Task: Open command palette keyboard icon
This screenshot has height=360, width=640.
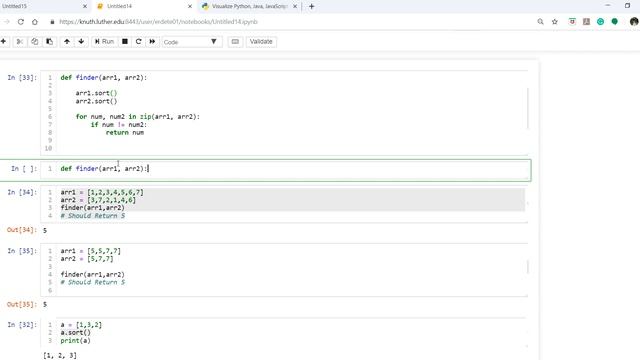Action: 235,42
